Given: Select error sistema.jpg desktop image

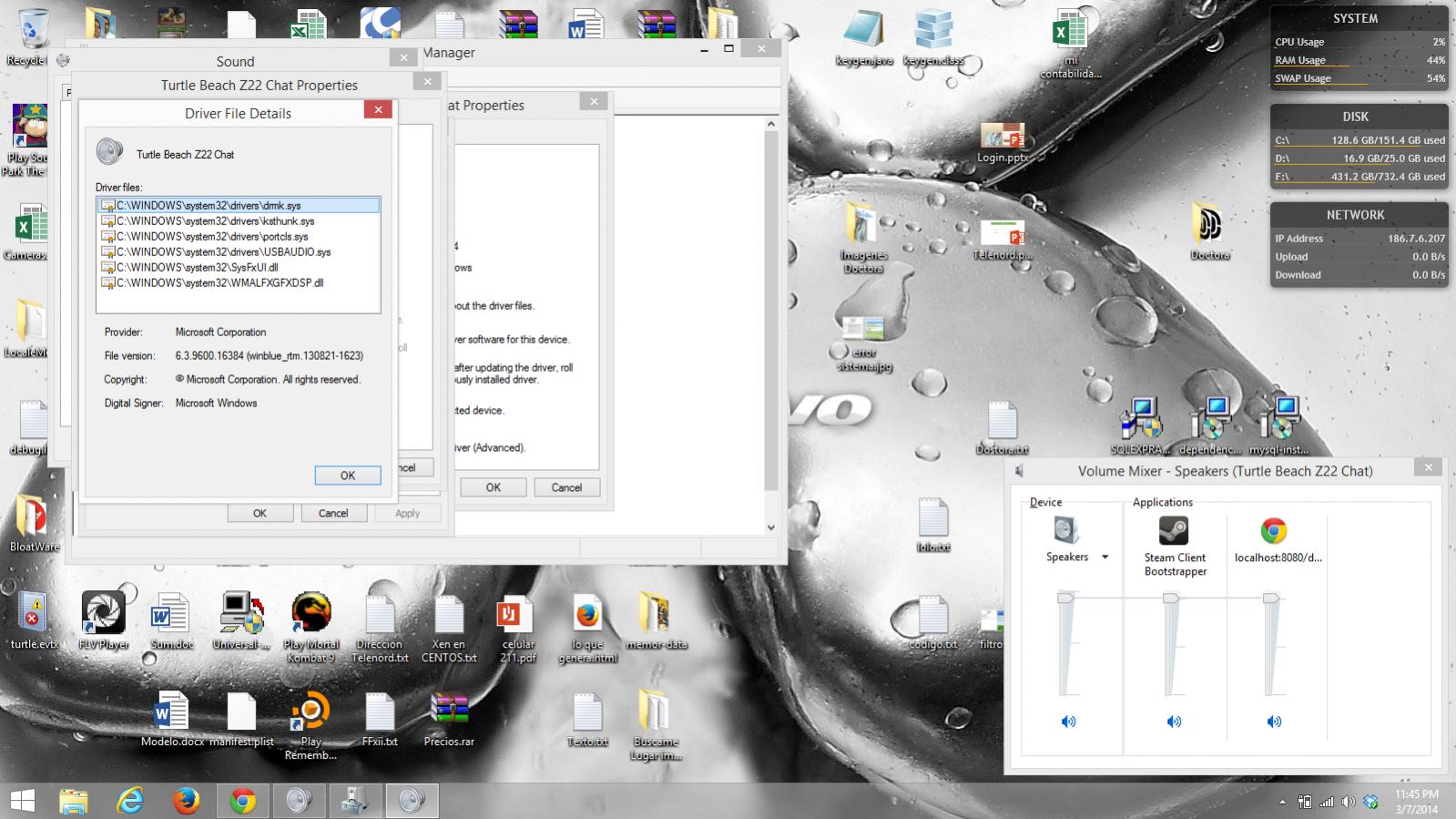Looking at the screenshot, I should 863,344.
